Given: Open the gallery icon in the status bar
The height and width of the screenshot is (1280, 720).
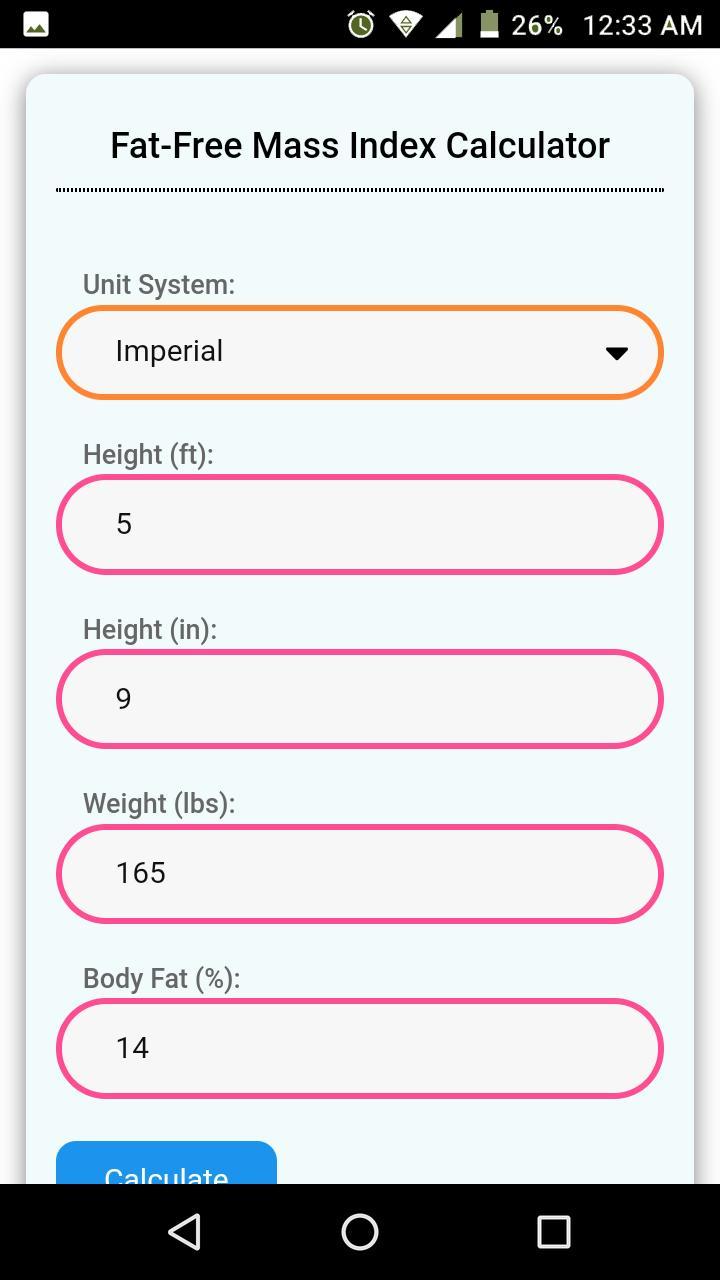Looking at the screenshot, I should tap(35, 22).
